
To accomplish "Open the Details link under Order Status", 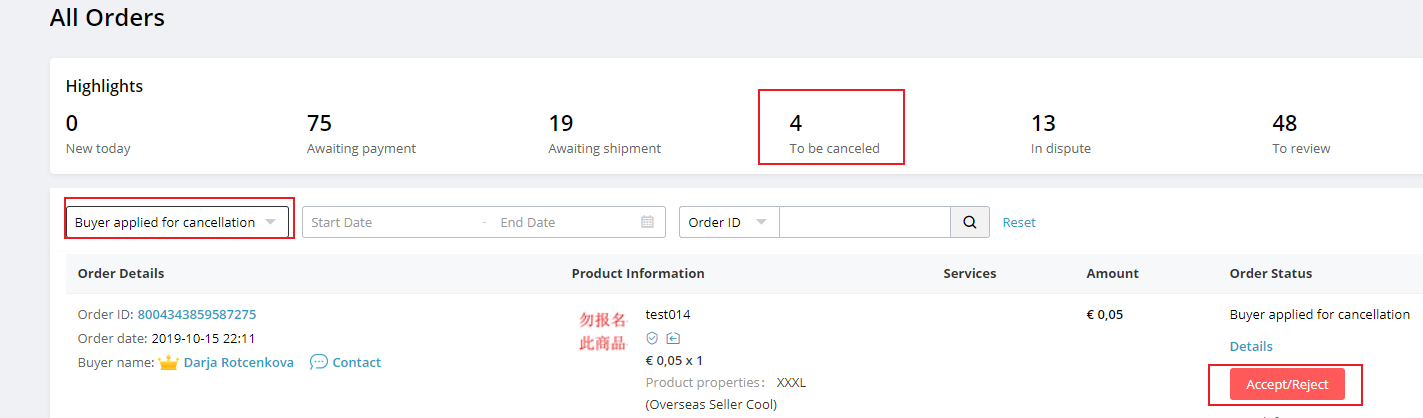I will [1251, 346].
